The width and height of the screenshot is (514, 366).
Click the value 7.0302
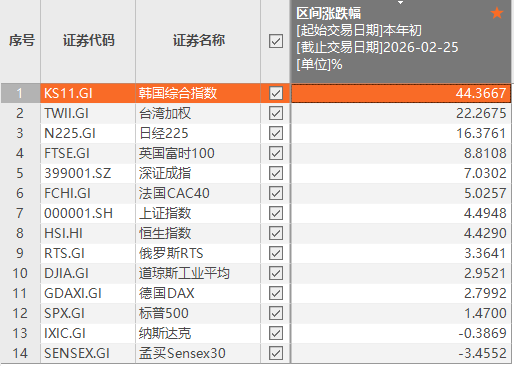[x=485, y=173]
